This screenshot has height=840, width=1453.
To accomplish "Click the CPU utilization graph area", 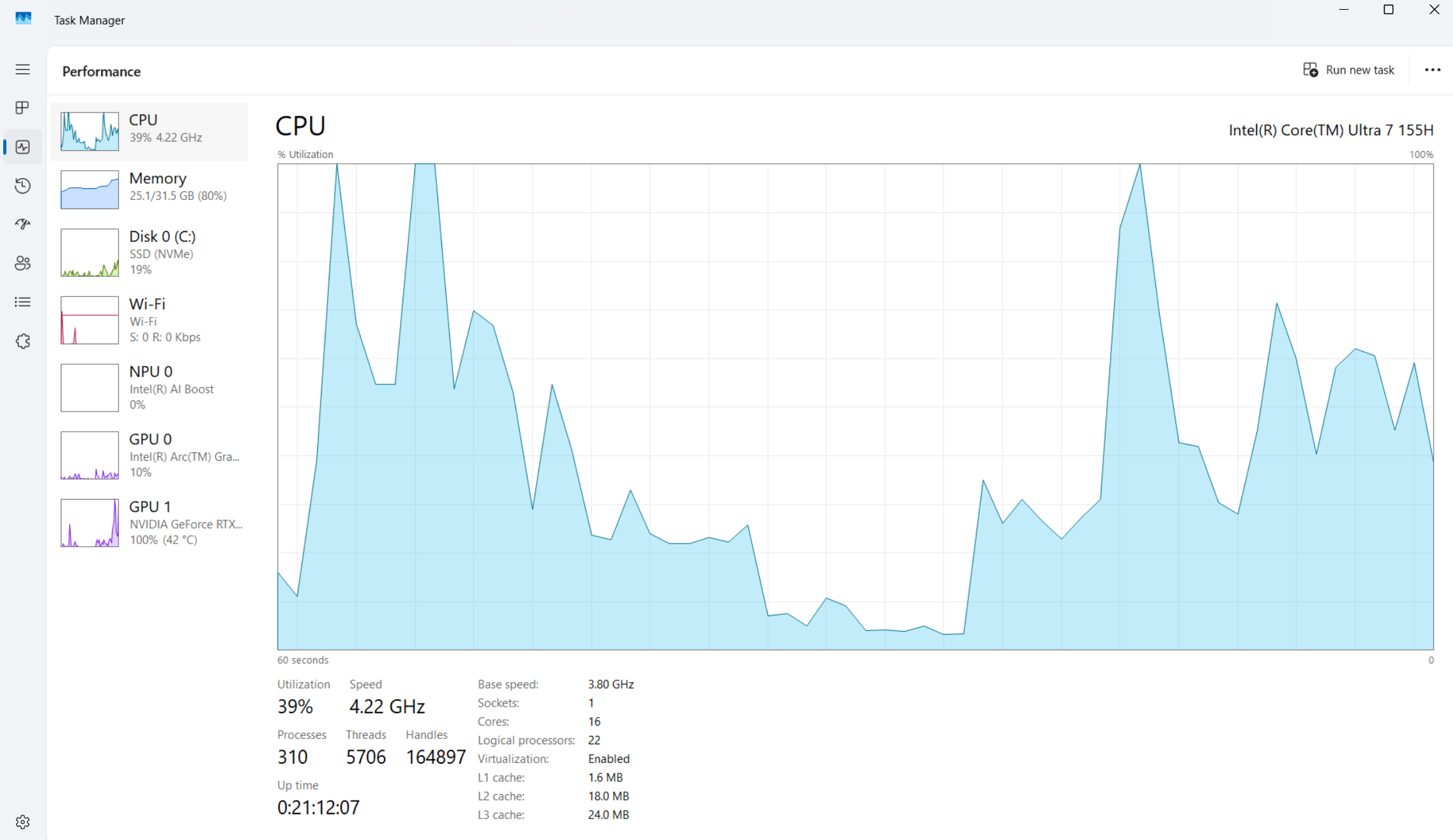I will (856, 406).
